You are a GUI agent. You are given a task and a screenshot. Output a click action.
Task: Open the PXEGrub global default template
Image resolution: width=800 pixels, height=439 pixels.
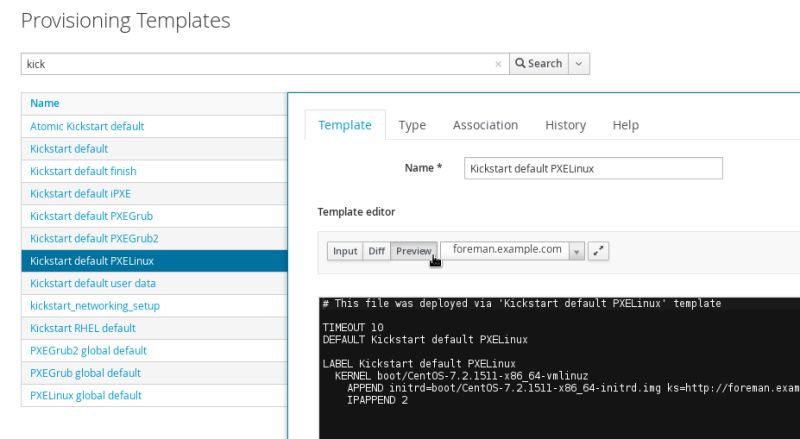(85, 373)
